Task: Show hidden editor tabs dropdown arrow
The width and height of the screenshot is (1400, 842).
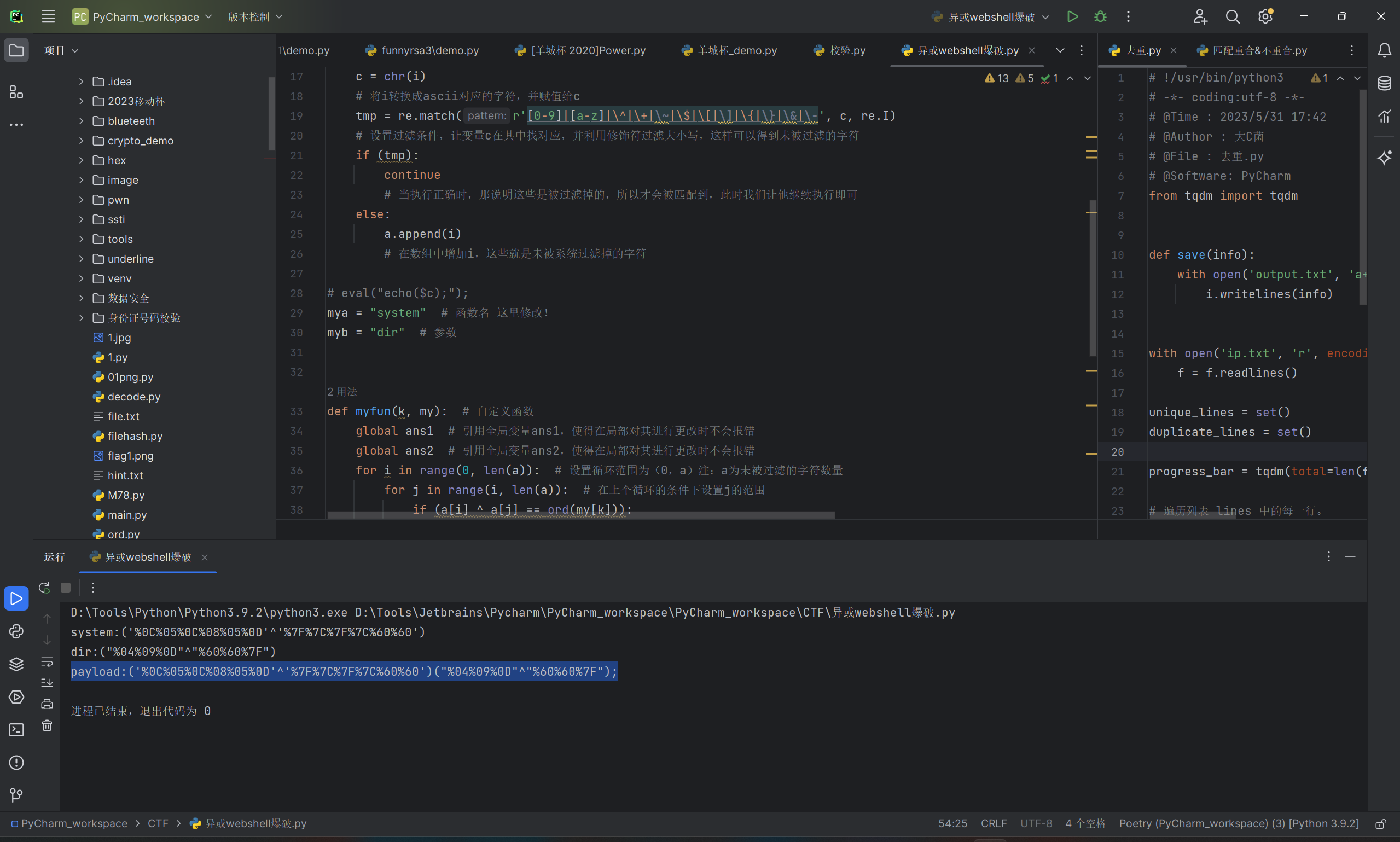Action: click(1060, 50)
